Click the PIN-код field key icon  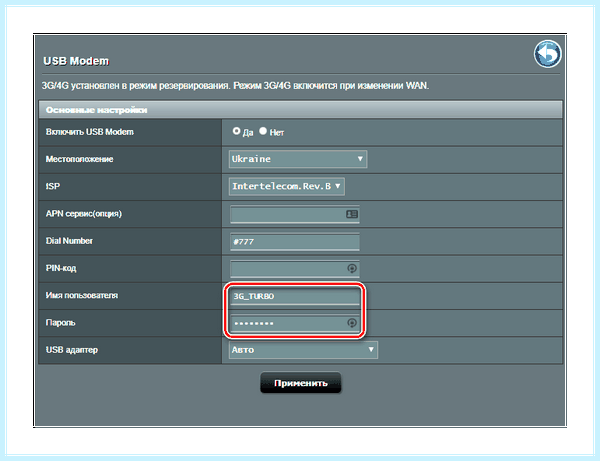pos(352,269)
